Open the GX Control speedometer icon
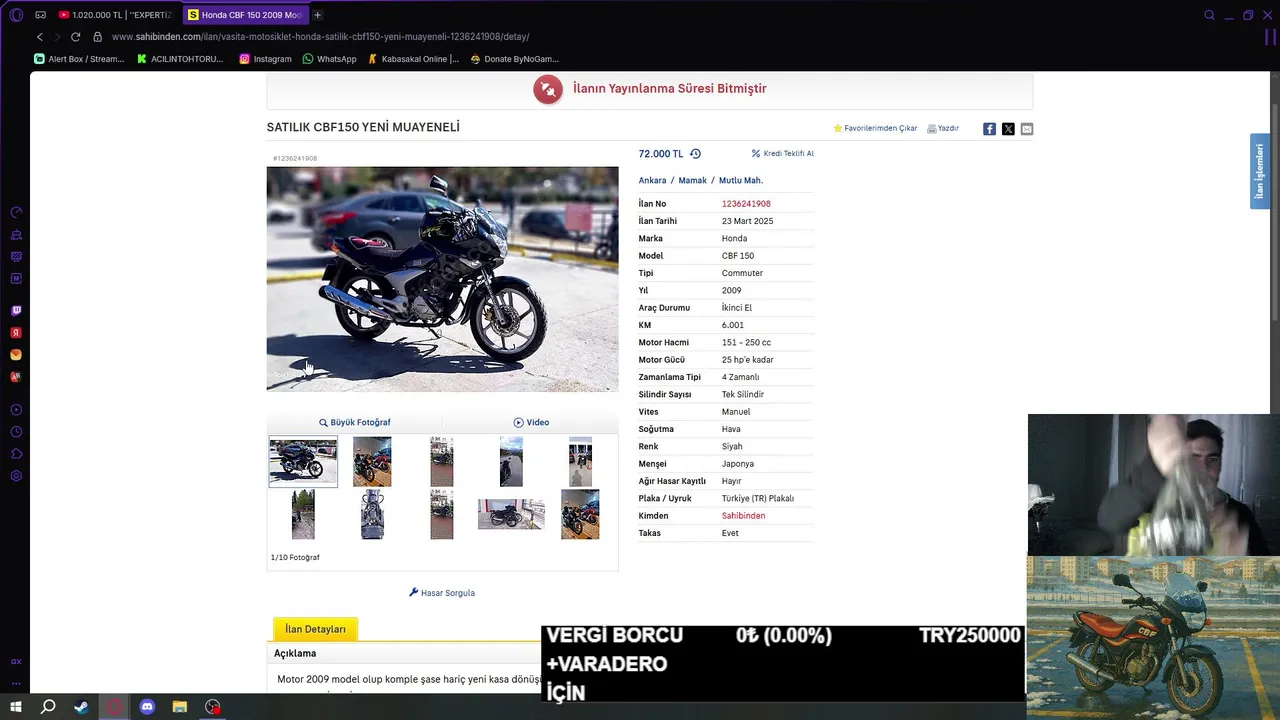1280x720 pixels. (16, 212)
